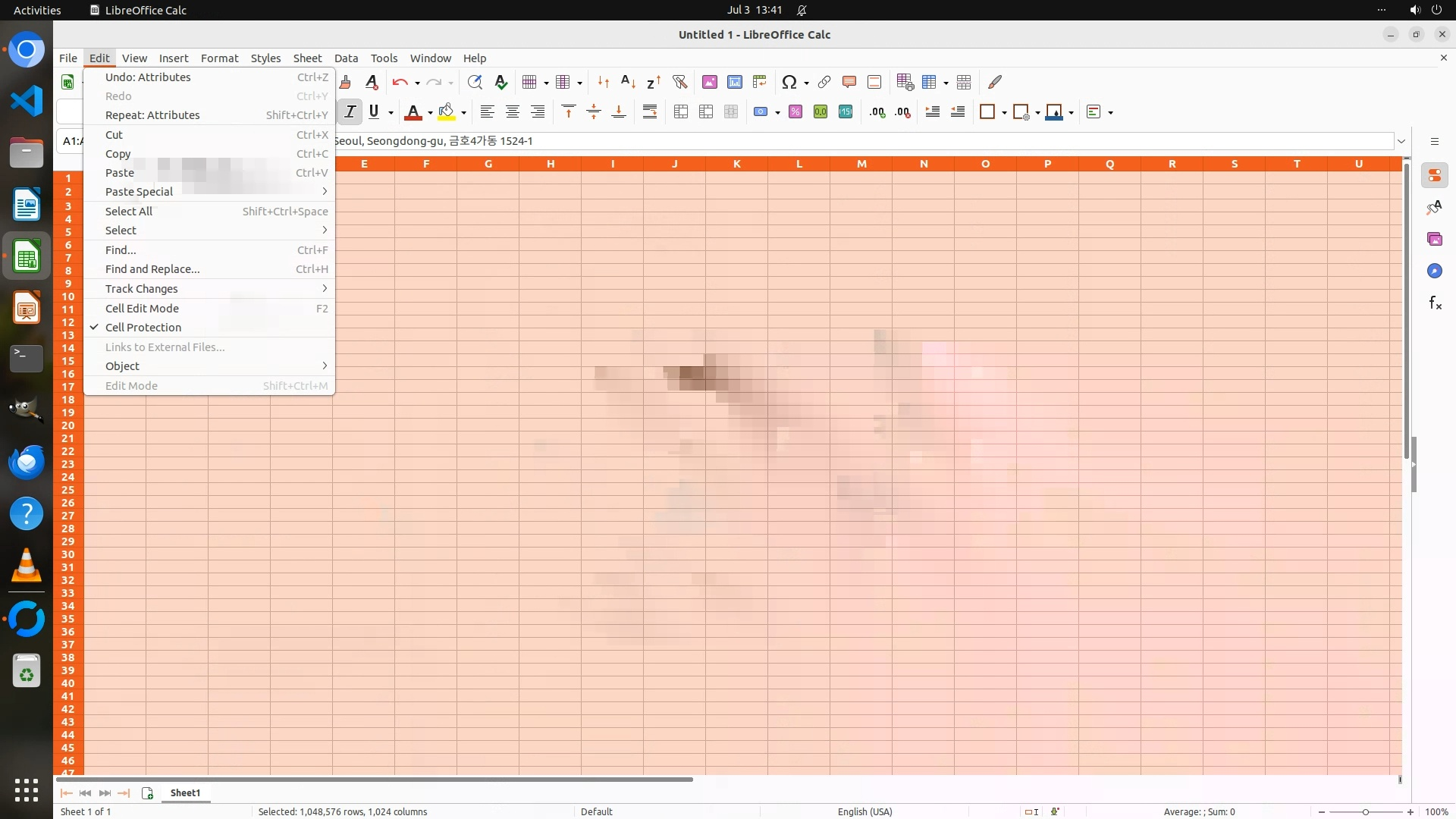The image size is (1456, 819).
Task: Open the Special Character icon
Action: 789,82
